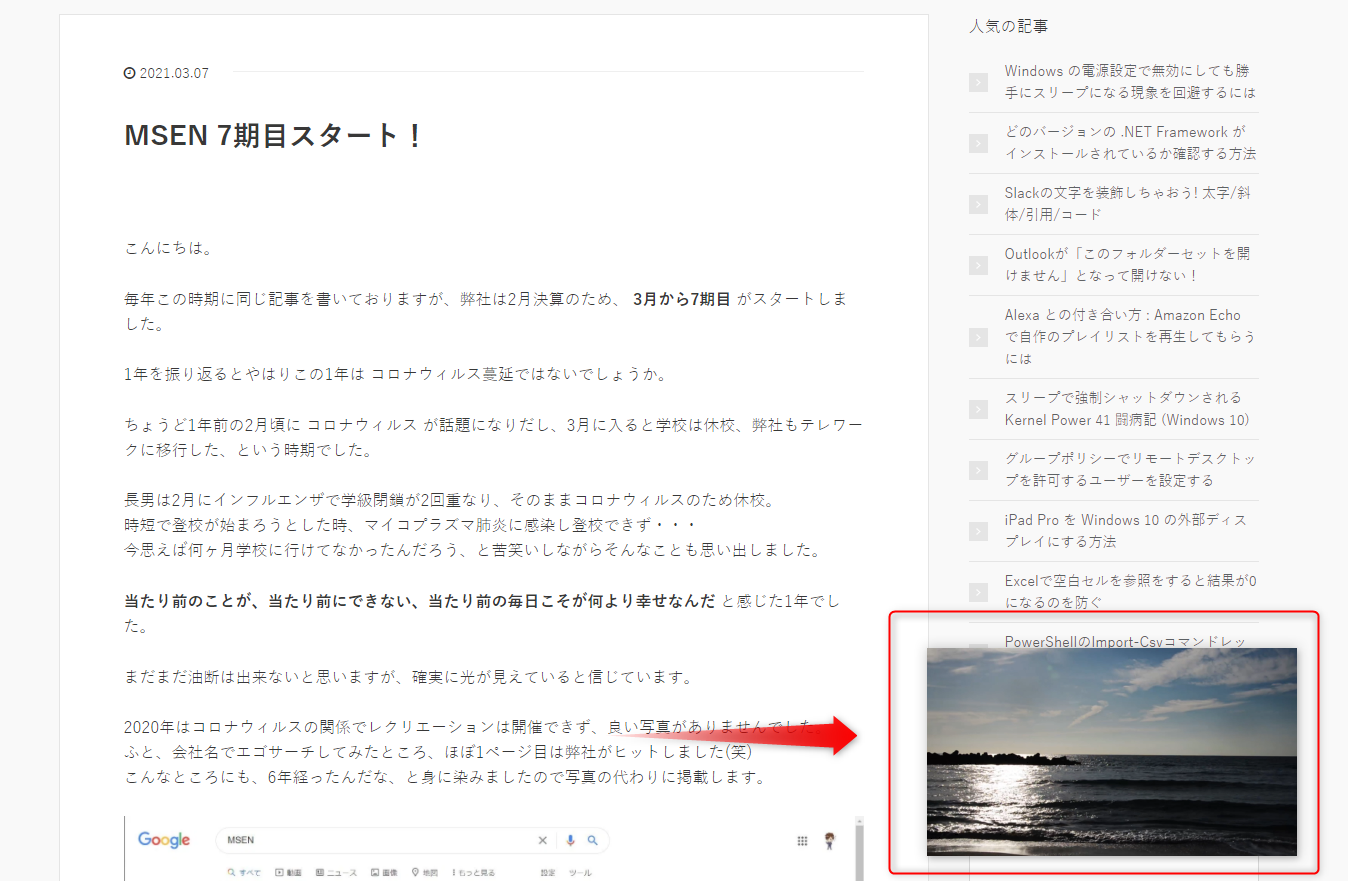The height and width of the screenshot is (881, 1348).
Task: Open the Google Apps grid icon
Action: tap(802, 841)
